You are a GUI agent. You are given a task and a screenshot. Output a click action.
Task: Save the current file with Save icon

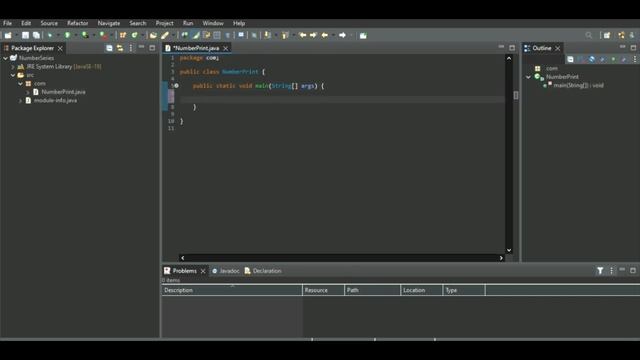tap(25, 36)
